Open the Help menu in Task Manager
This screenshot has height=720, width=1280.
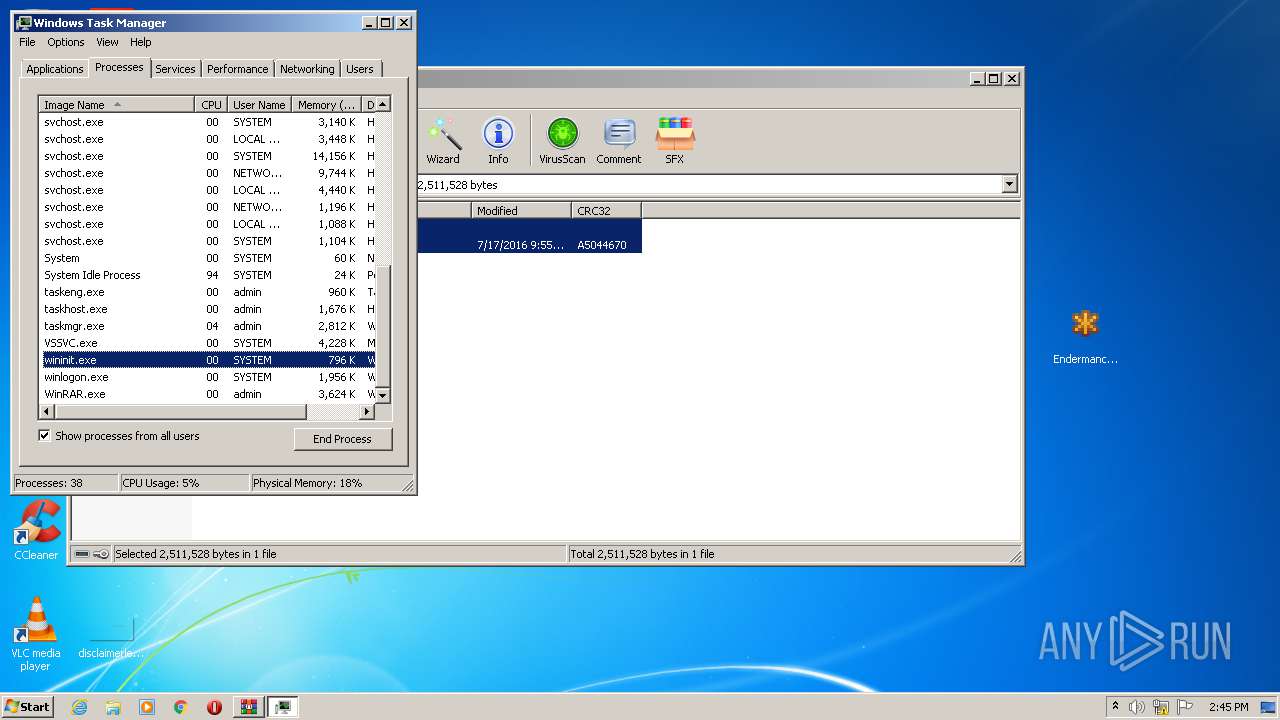pos(141,42)
